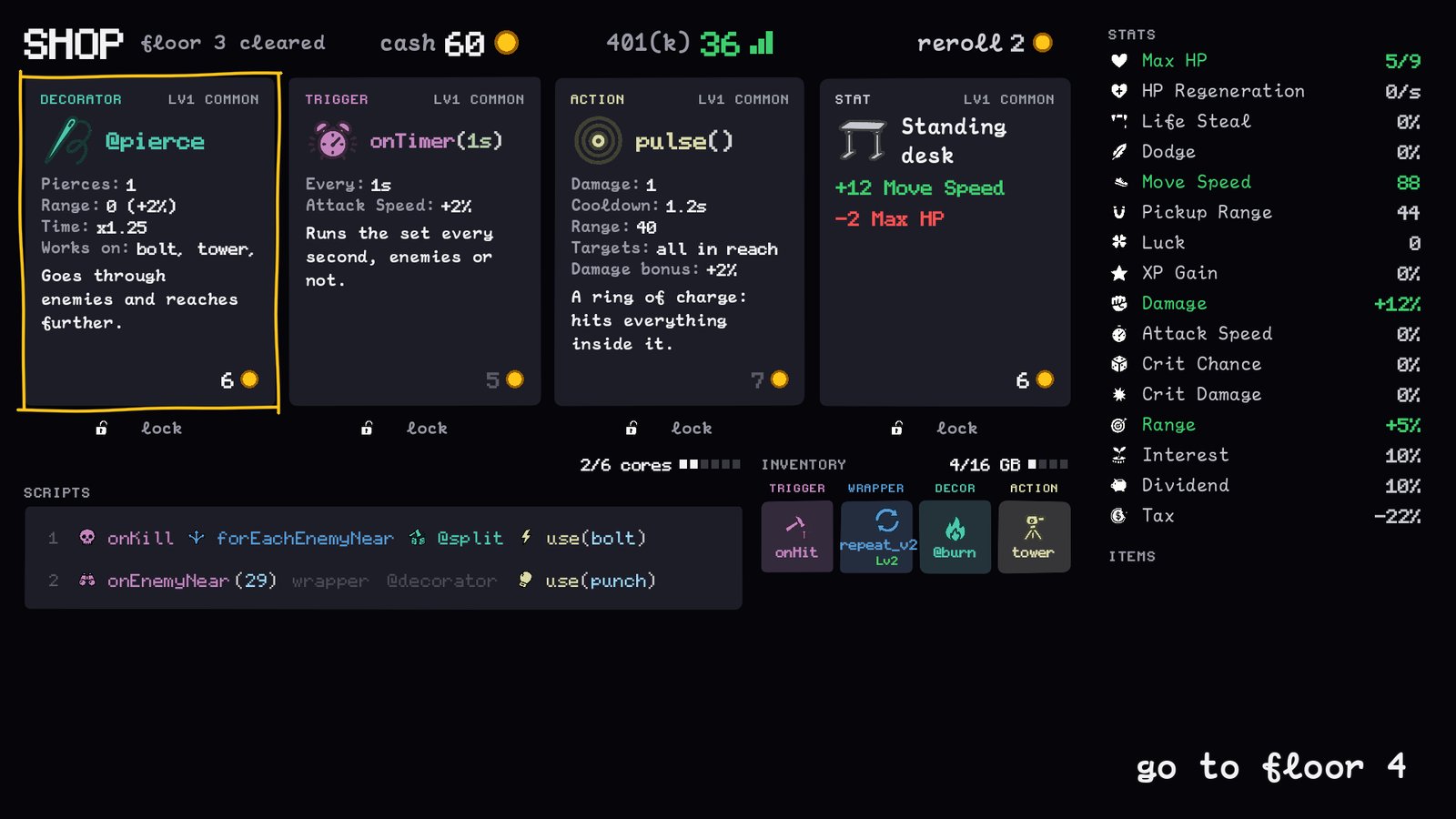Click the Damage stat label
The height and width of the screenshot is (819, 1456).
(x=1174, y=304)
